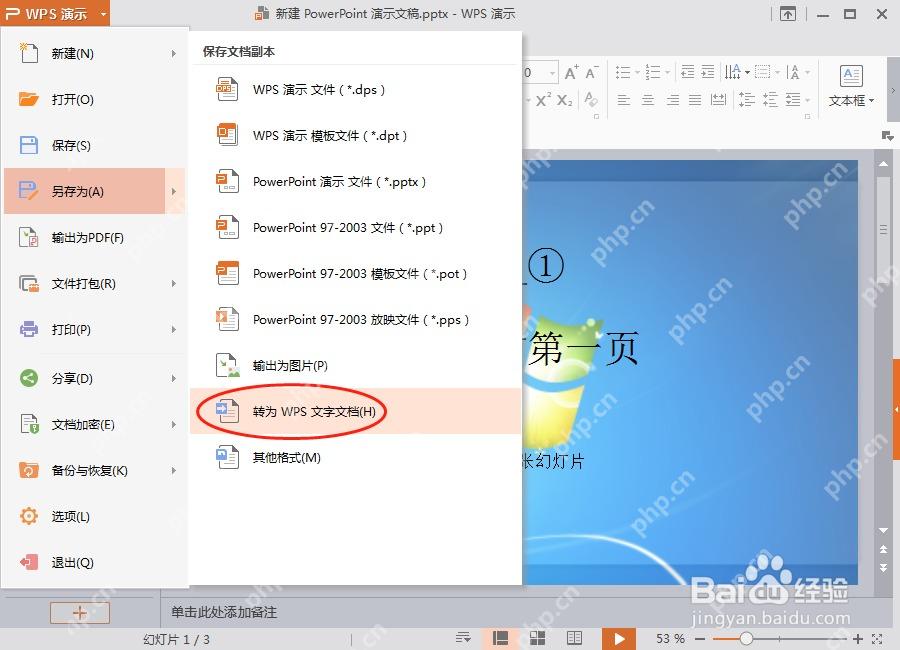Choose 转为 WPS 文字文档(H) option

click(x=356, y=411)
